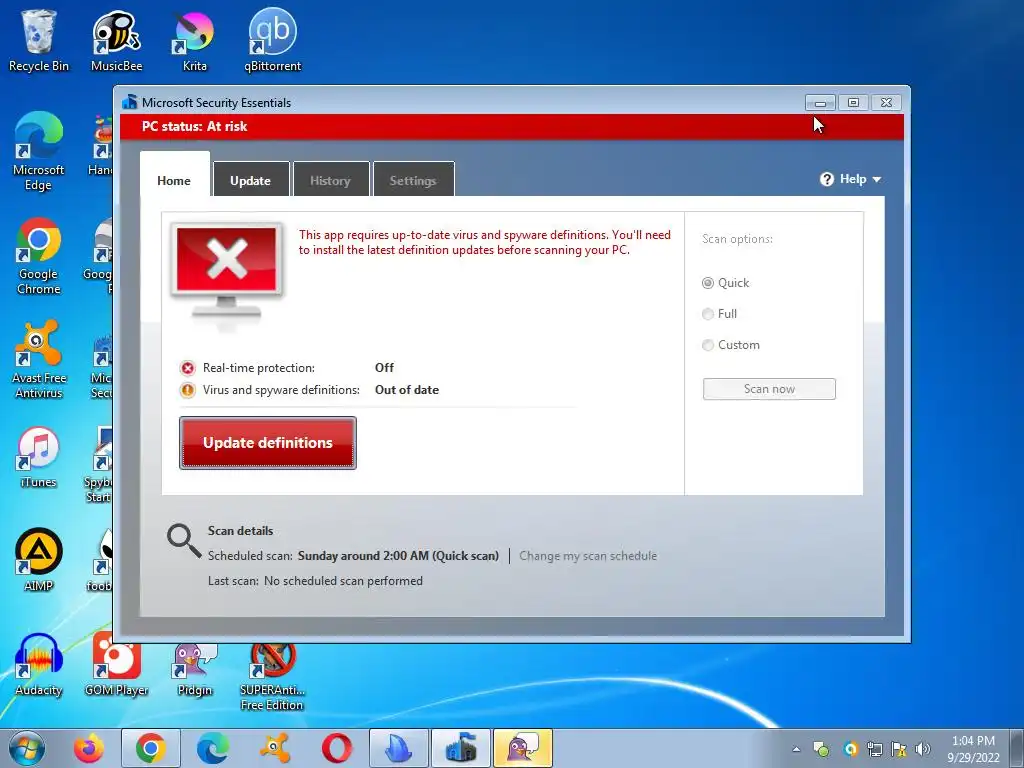
Task: Click the red monitor X status image
Action: point(227,273)
